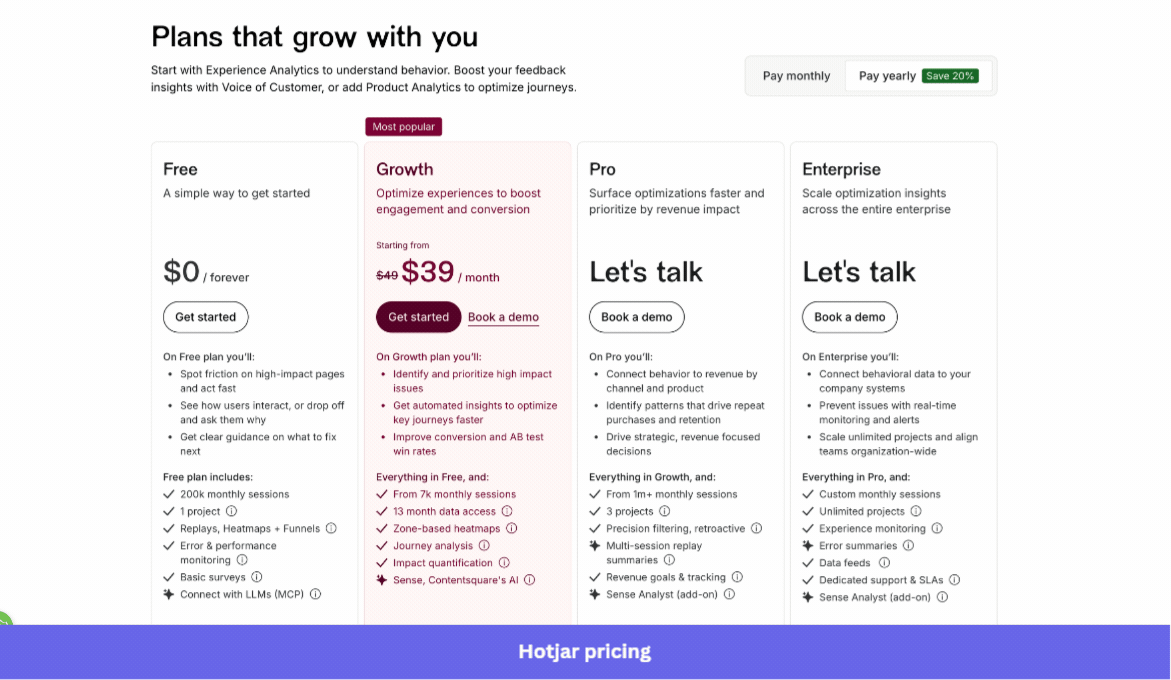
Task: View info icon beside "Replays, Heatmaps + Funnels"
Action: pyautogui.click(x=331, y=528)
